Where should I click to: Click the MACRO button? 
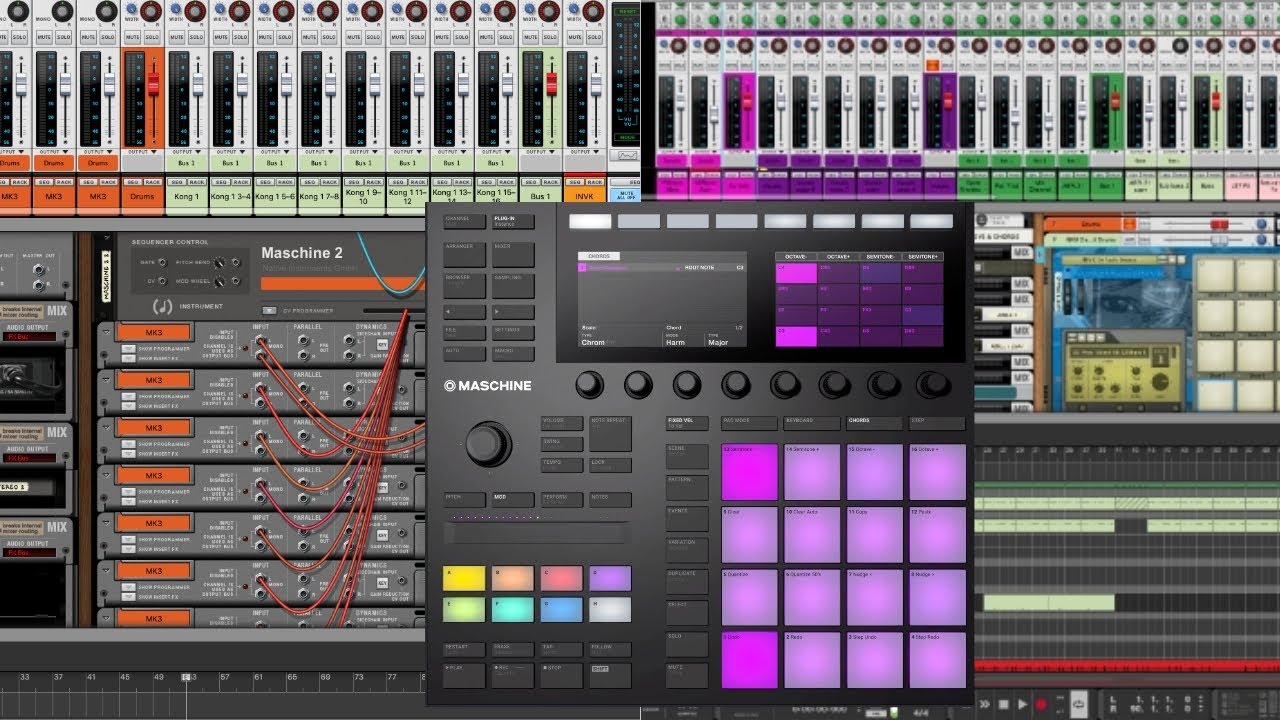[x=513, y=352]
